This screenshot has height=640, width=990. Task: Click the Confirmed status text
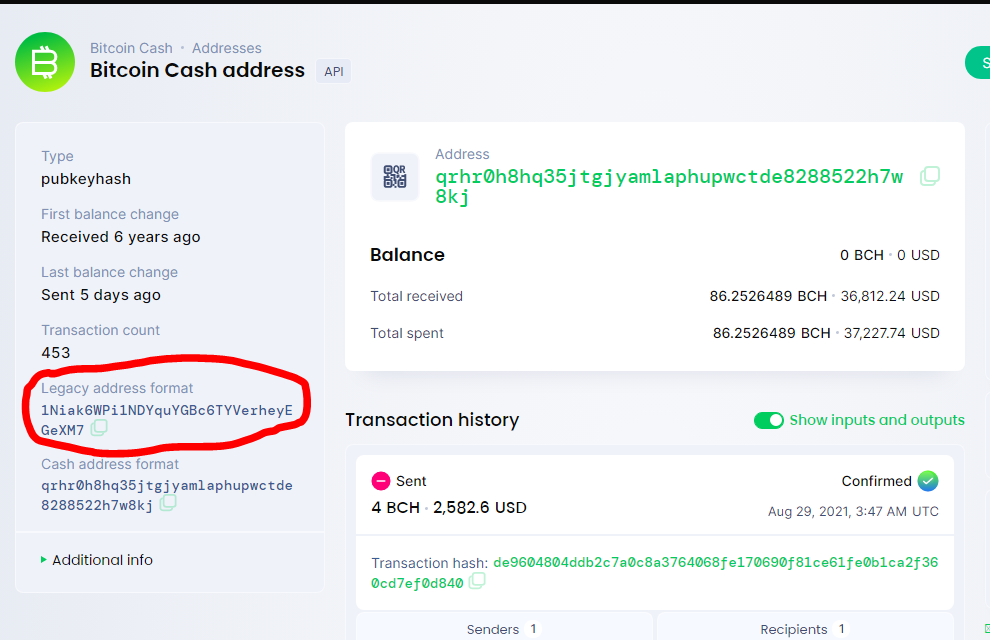pyautogui.click(x=876, y=481)
